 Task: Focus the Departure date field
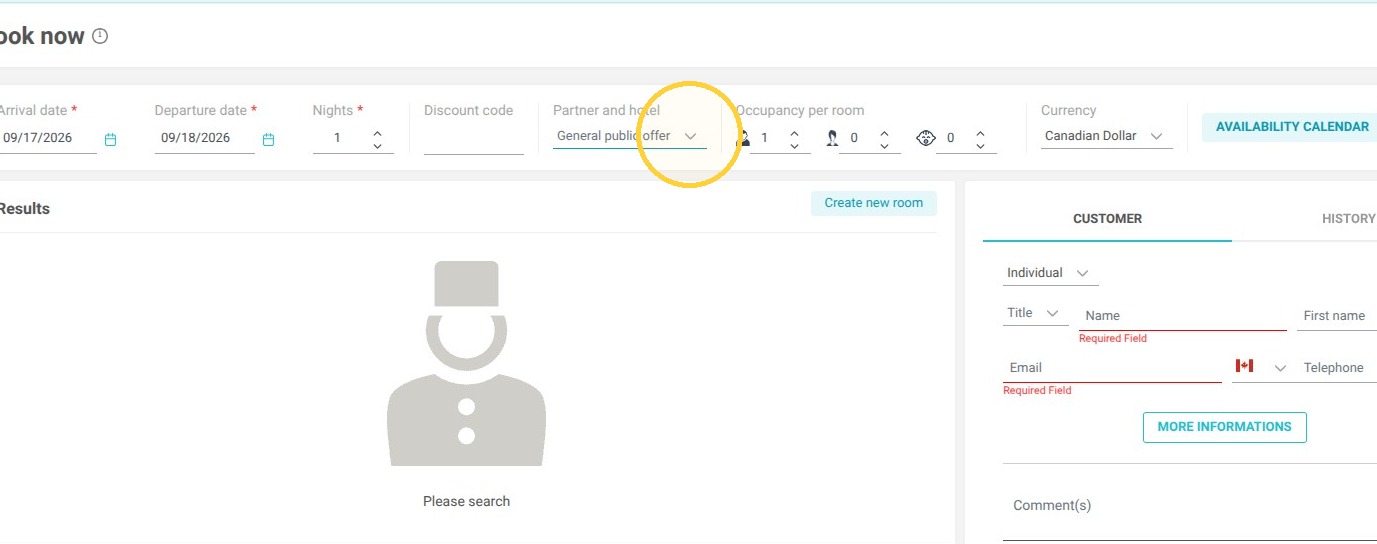pos(205,138)
